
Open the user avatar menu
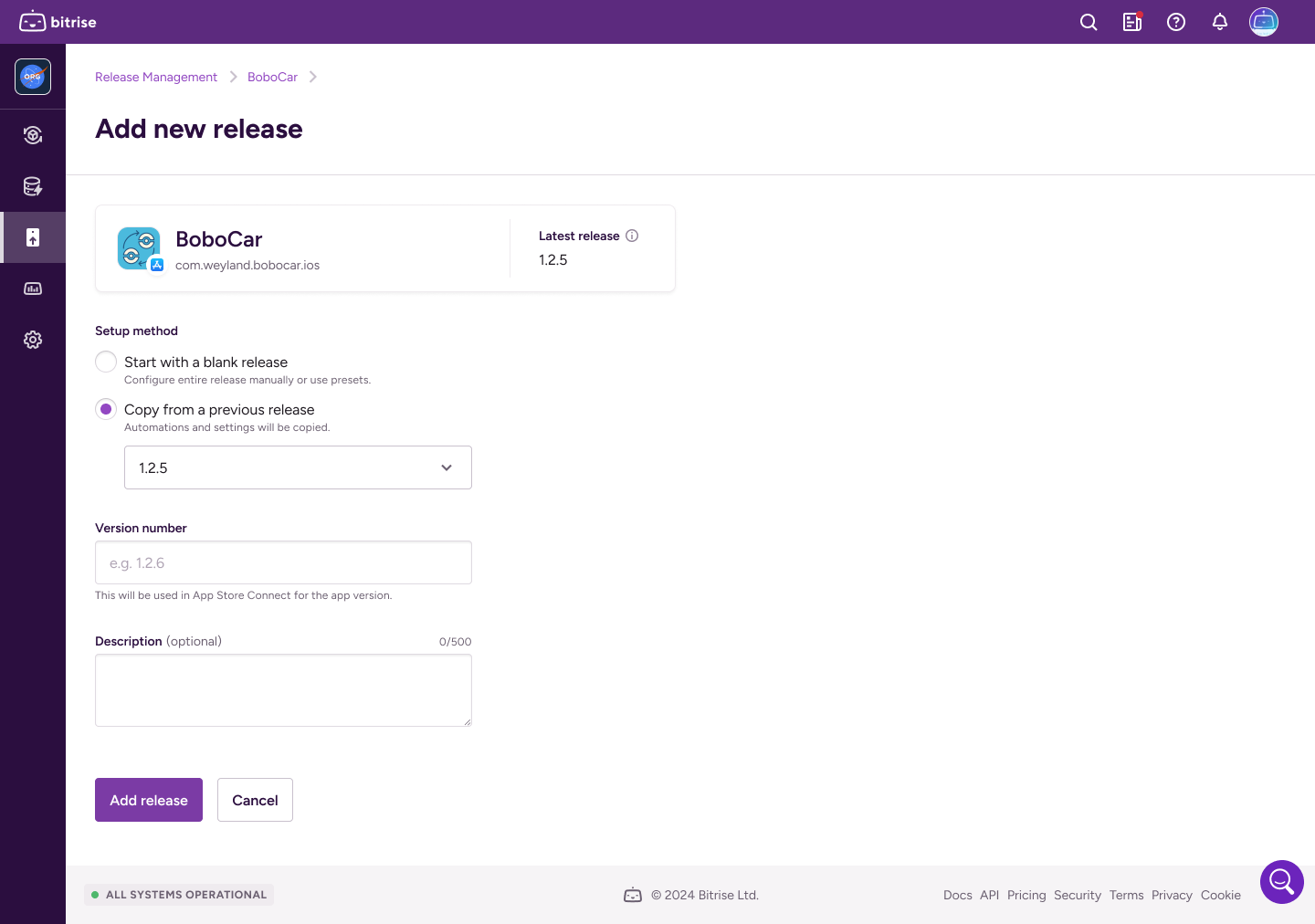pos(1264,22)
